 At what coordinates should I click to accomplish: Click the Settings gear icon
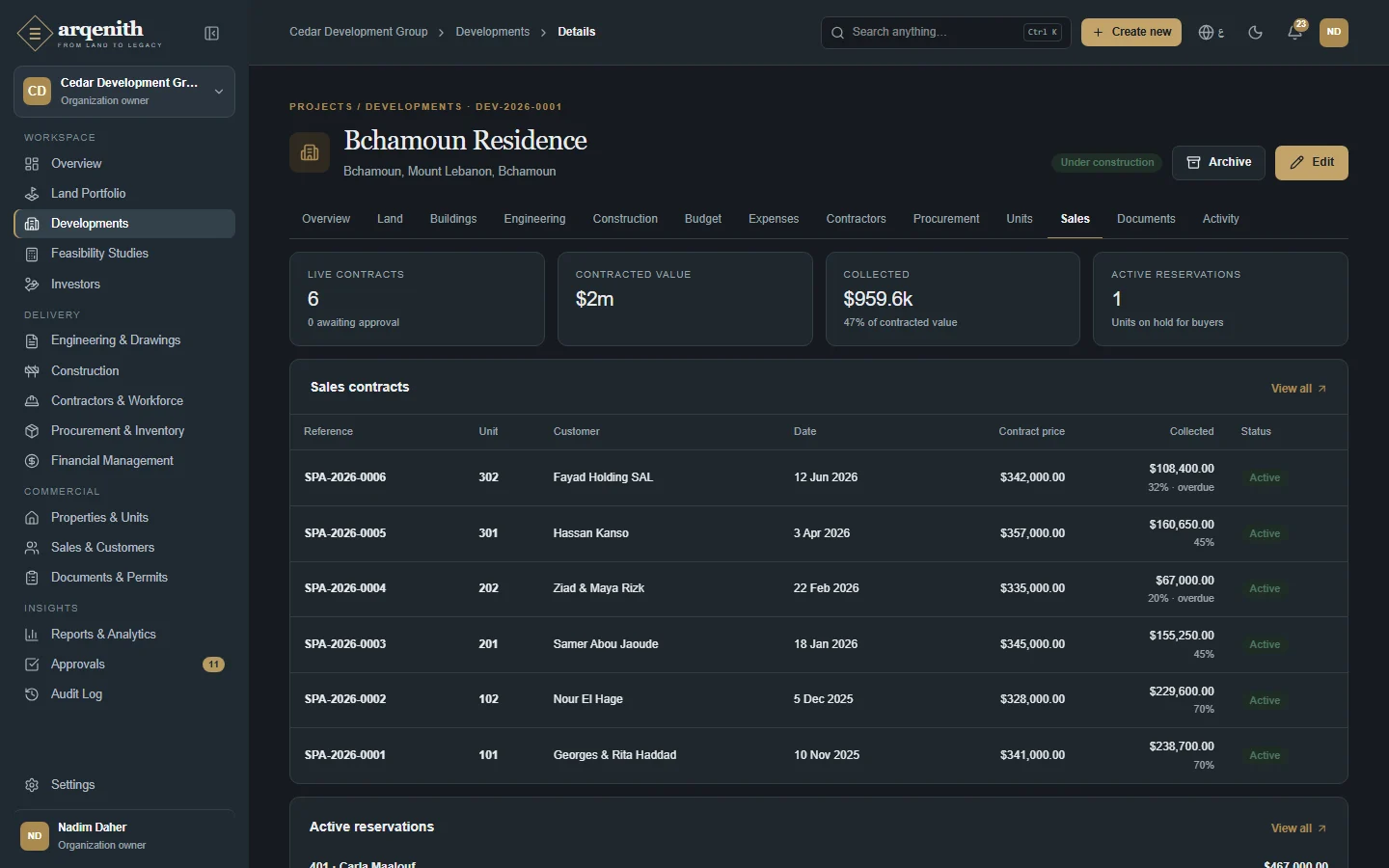(x=32, y=785)
